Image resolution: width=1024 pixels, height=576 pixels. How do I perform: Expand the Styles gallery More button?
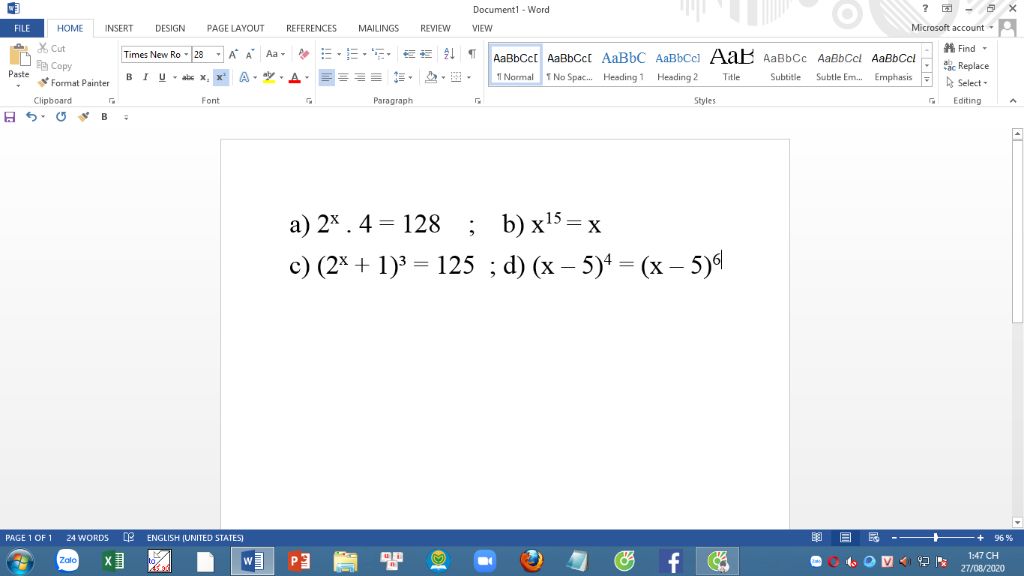927,80
